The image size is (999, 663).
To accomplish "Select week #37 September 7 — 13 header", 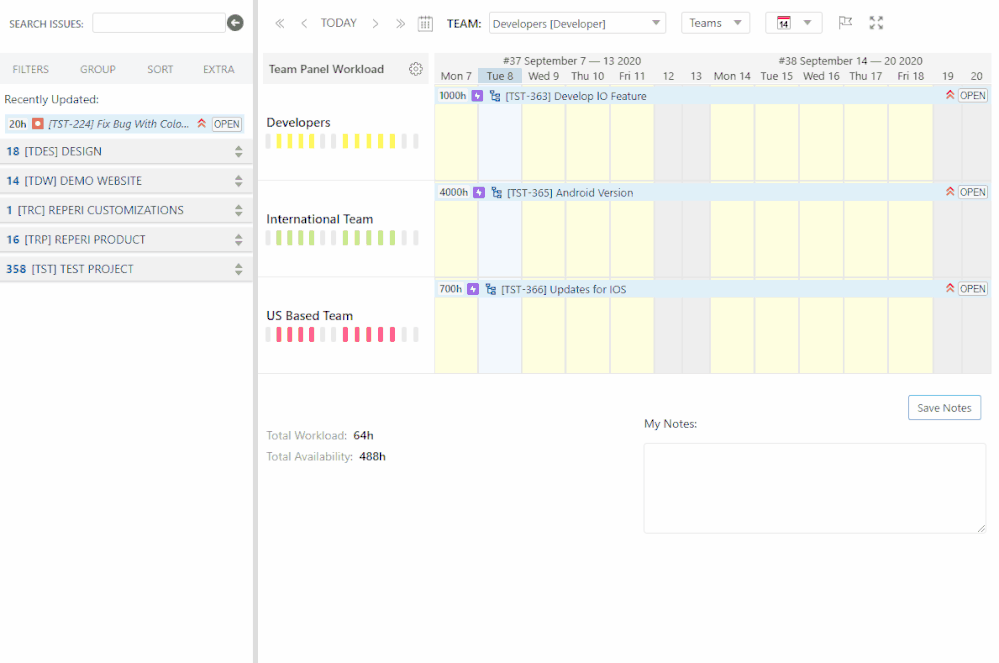I will tap(571, 61).
